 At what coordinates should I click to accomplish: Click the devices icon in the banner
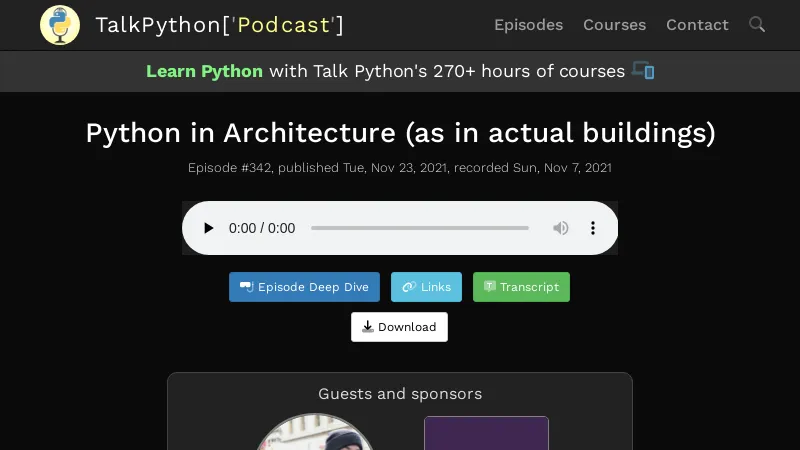(x=643, y=71)
